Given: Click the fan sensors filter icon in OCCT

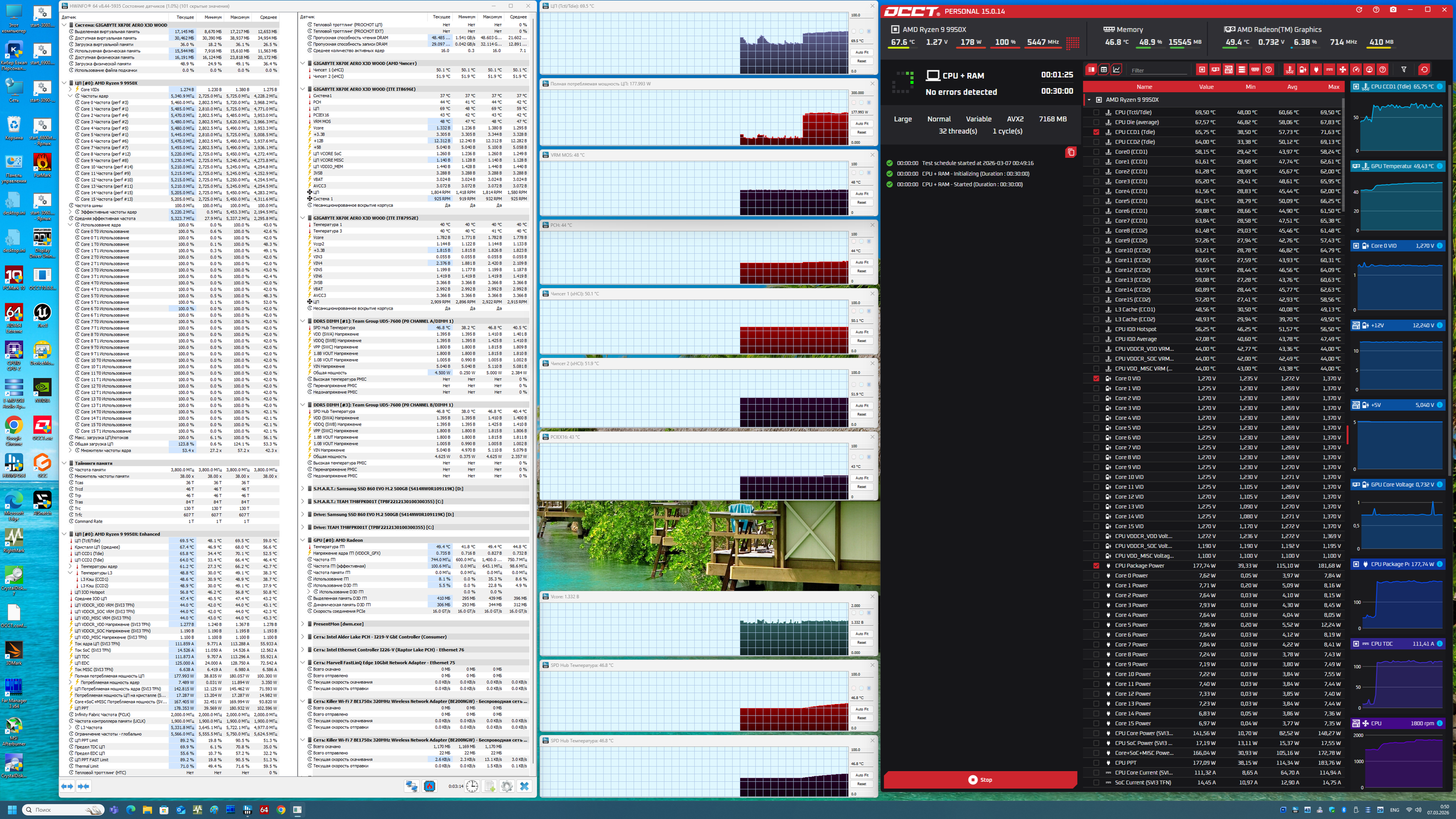Looking at the screenshot, I should click(x=1342, y=69).
